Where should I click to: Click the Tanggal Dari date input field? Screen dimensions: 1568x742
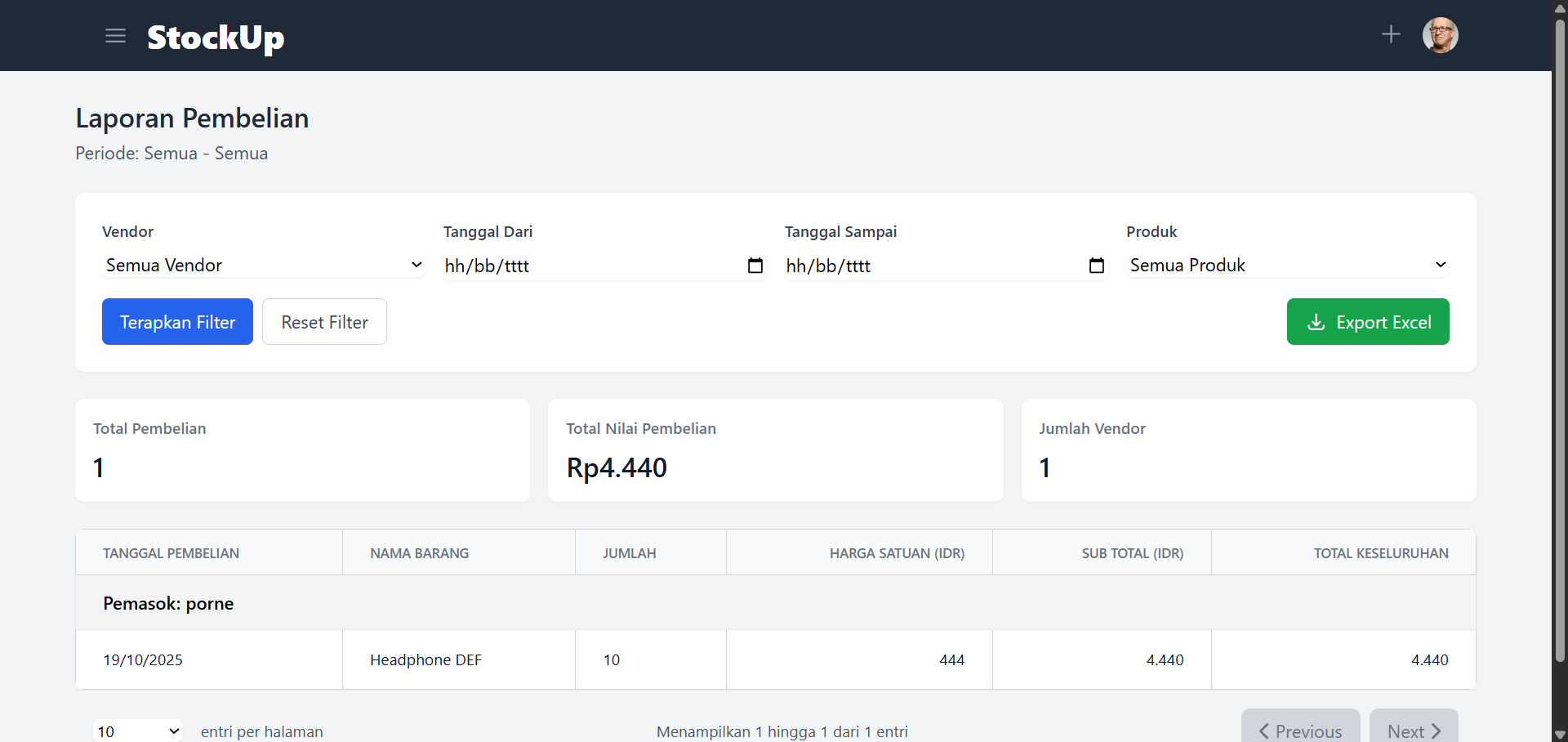click(x=588, y=265)
